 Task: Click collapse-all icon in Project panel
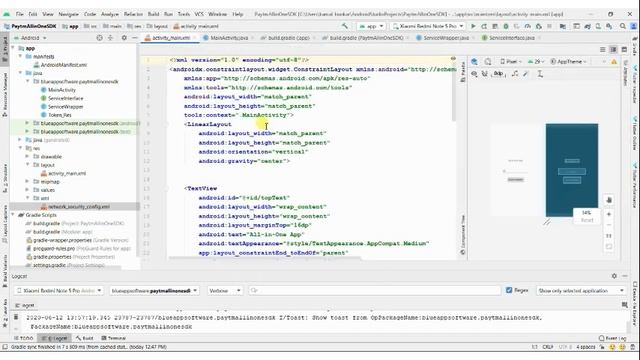110,38
